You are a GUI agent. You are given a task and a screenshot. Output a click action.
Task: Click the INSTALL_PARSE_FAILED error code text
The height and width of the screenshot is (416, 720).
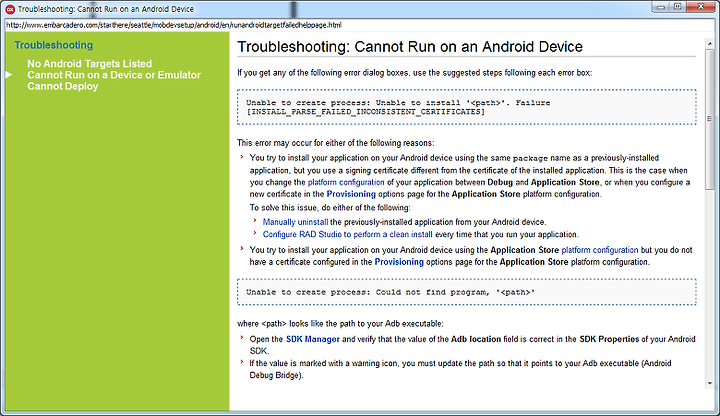[x=366, y=112]
